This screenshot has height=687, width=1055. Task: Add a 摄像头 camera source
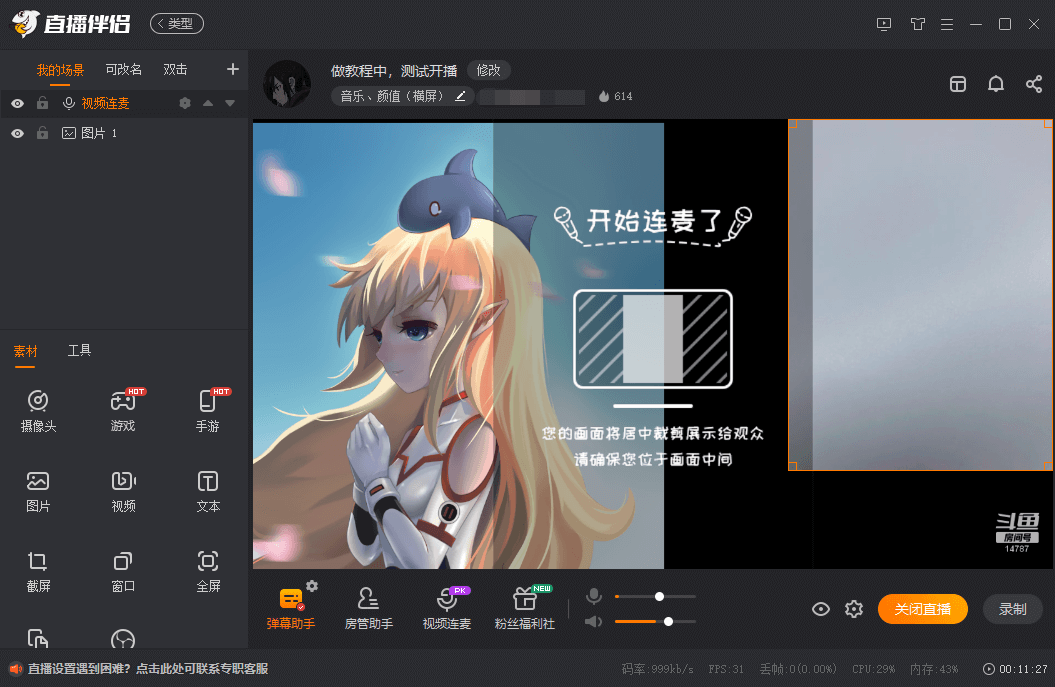38,410
